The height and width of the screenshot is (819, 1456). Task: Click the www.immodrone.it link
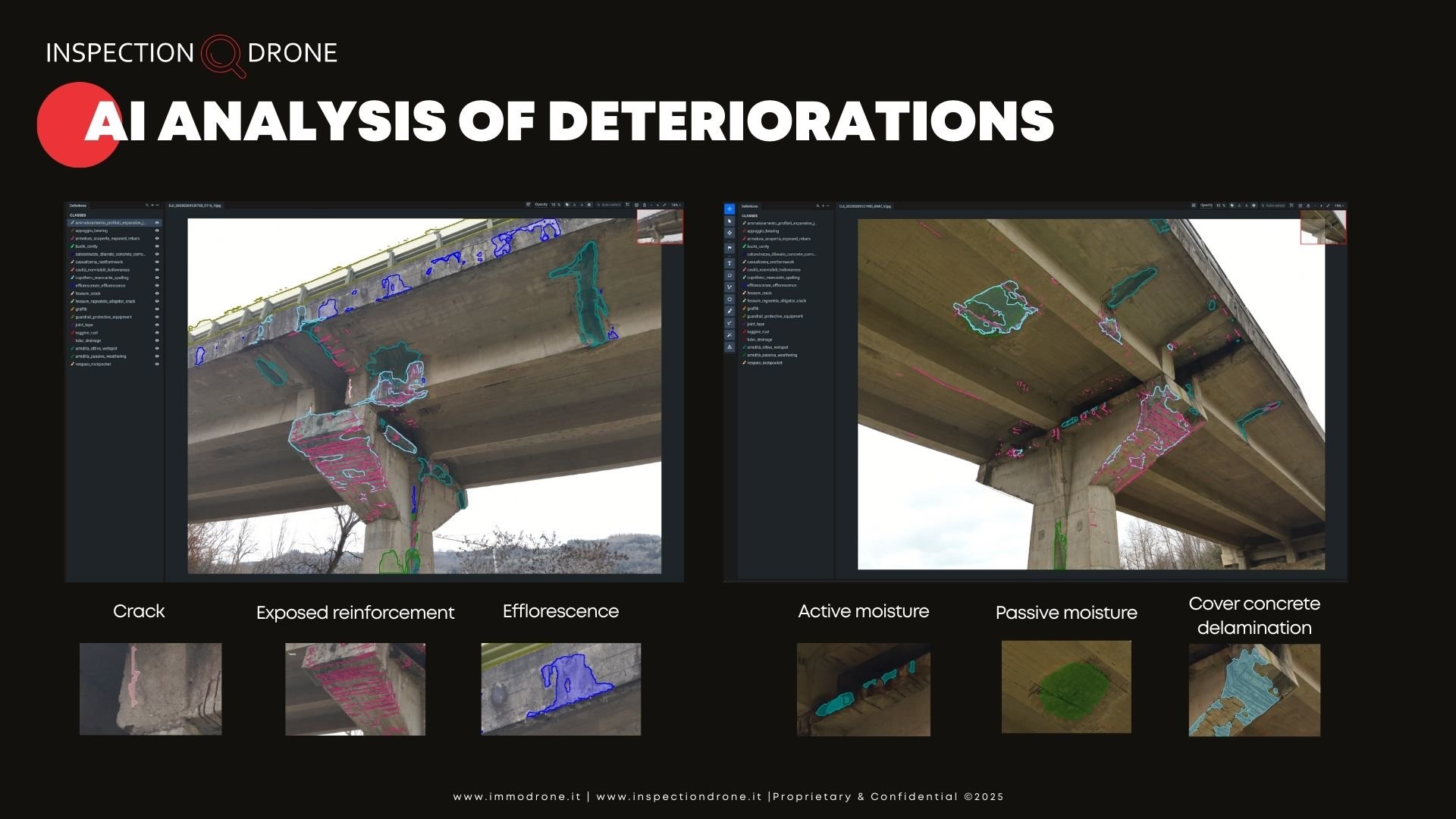pyautogui.click(x=516, y=797)
